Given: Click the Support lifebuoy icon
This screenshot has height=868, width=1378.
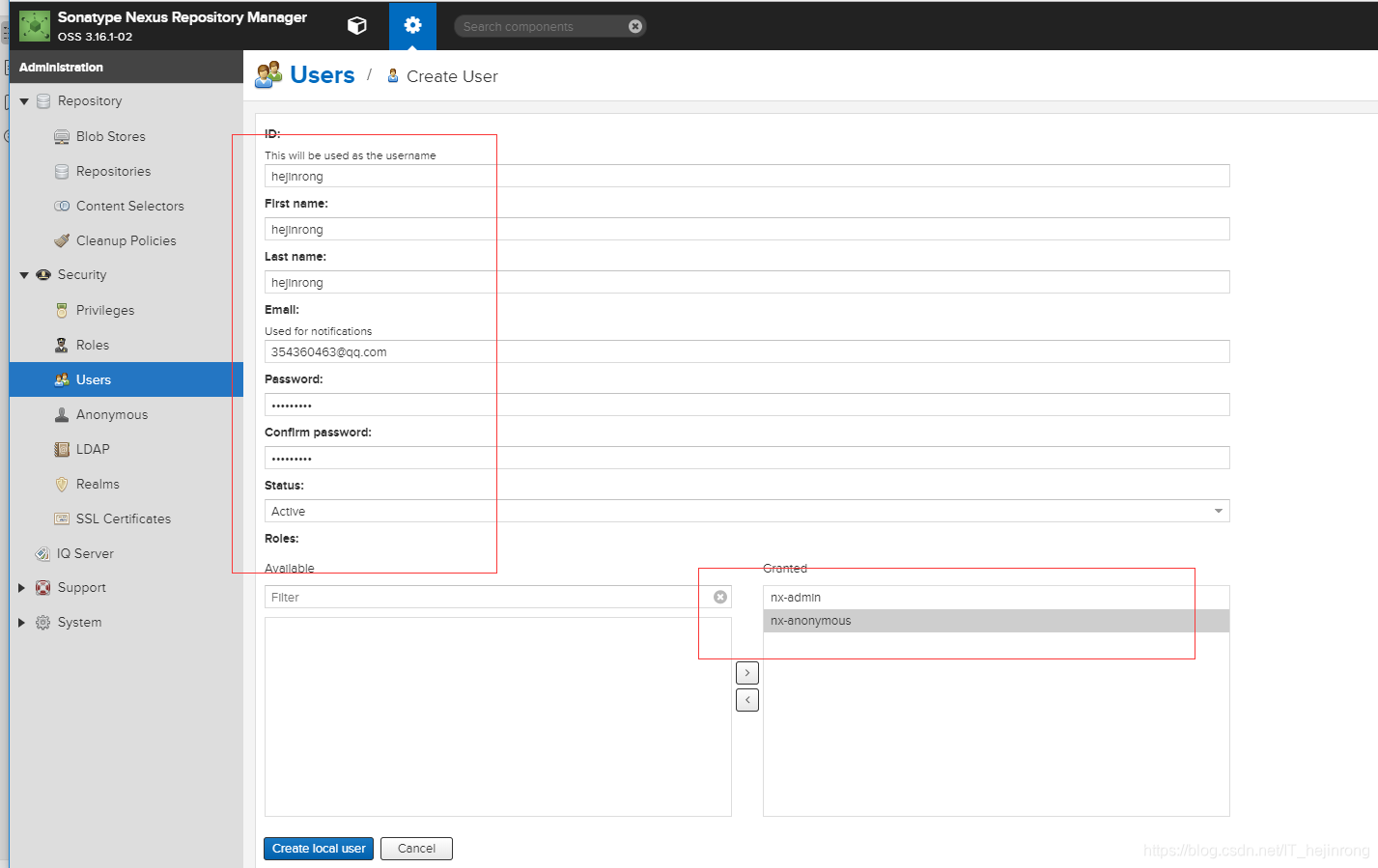Looking at the screenshot, I should (43, 588).
